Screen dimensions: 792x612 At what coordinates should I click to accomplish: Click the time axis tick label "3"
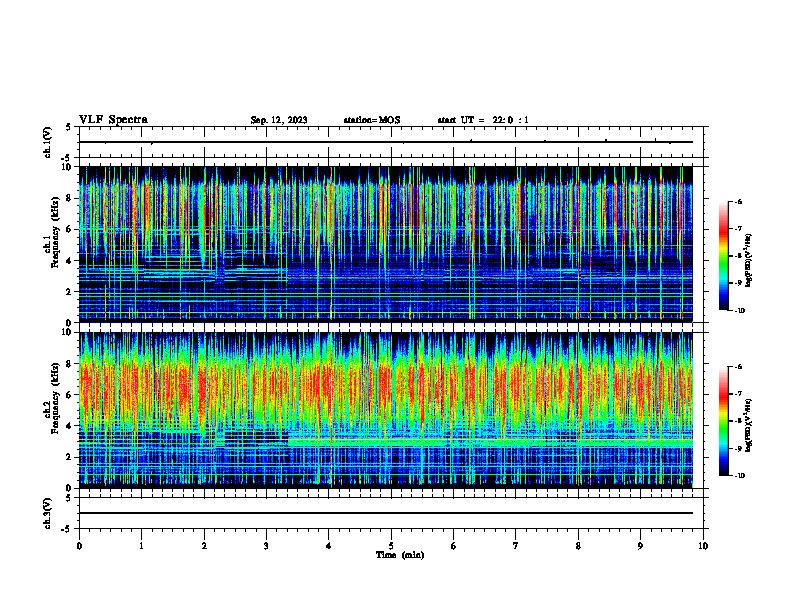tap(266, 546)
